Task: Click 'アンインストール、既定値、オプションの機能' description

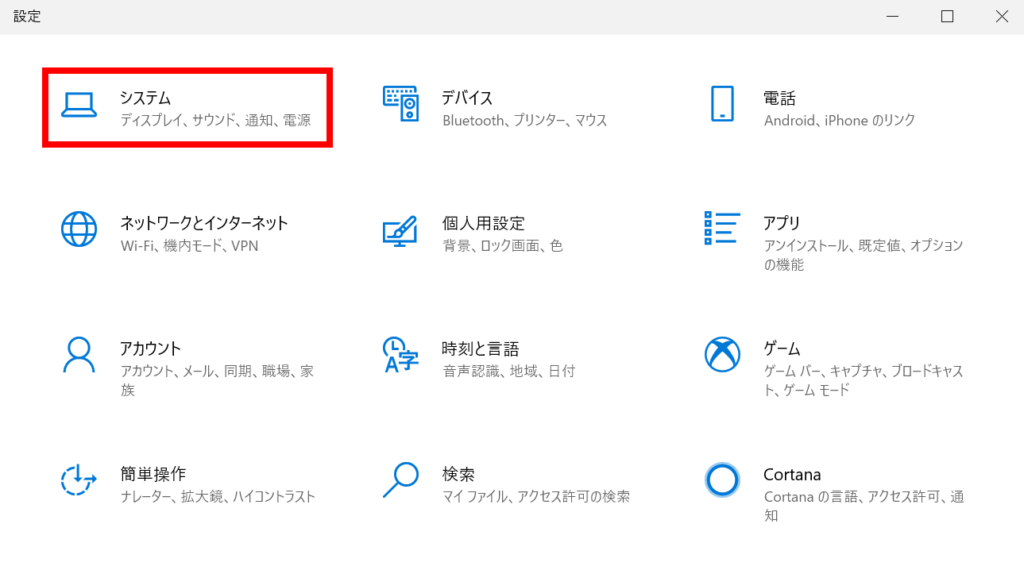Action: 864,255
